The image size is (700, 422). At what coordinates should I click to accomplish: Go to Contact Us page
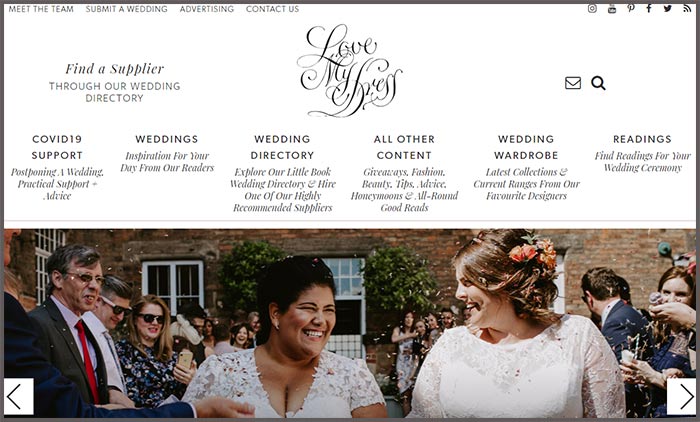[x=272, y=9]
